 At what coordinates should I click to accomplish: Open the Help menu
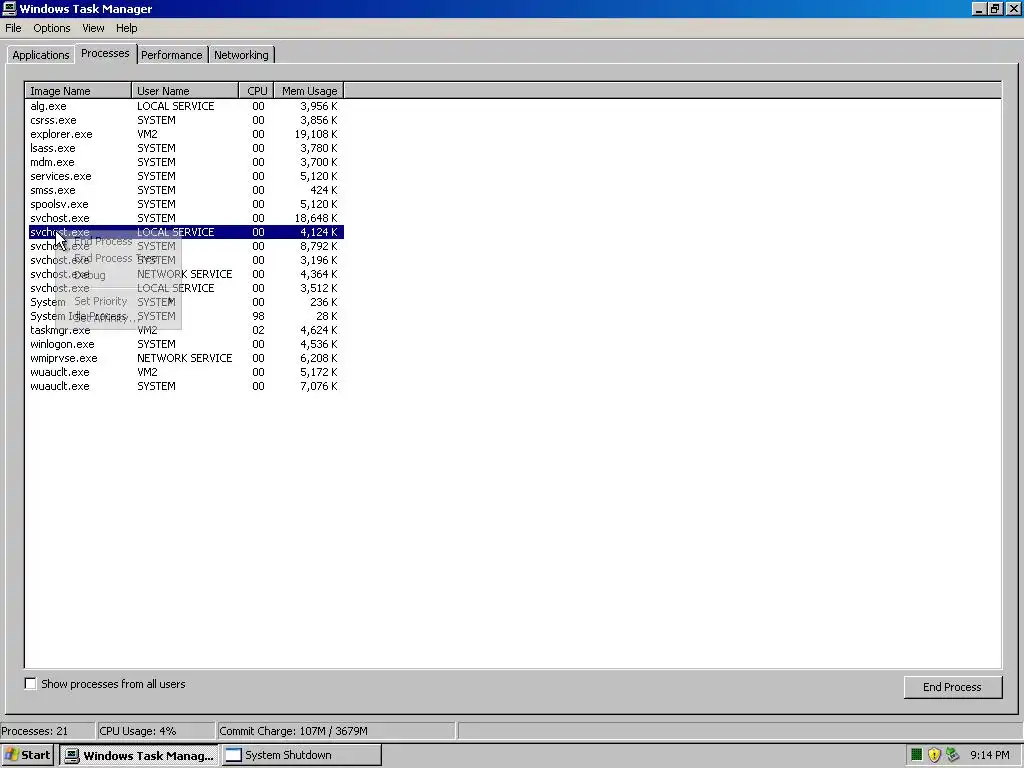[127, 28]
